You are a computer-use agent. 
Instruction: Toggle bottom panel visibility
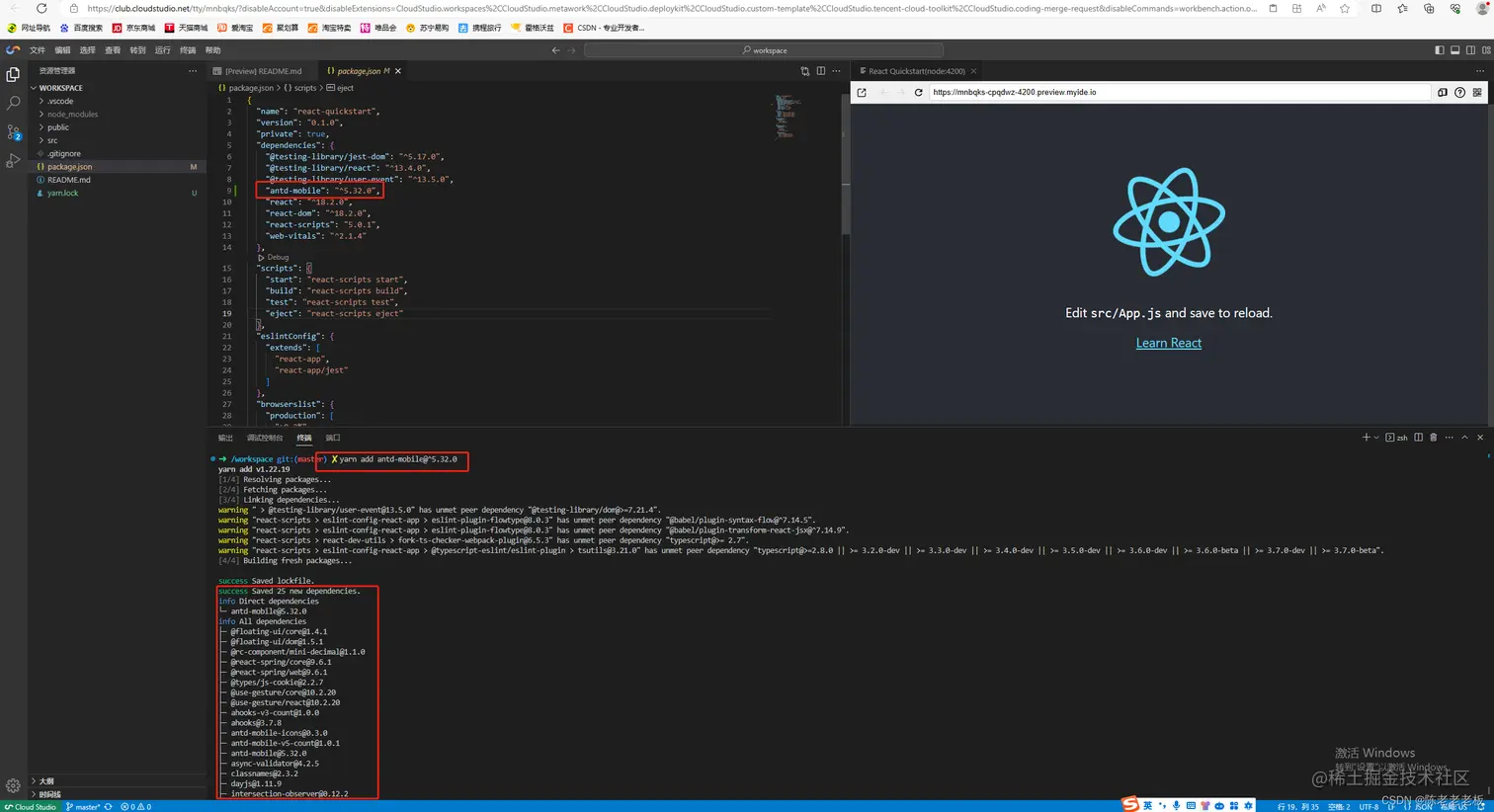[x=1454, y=50]
